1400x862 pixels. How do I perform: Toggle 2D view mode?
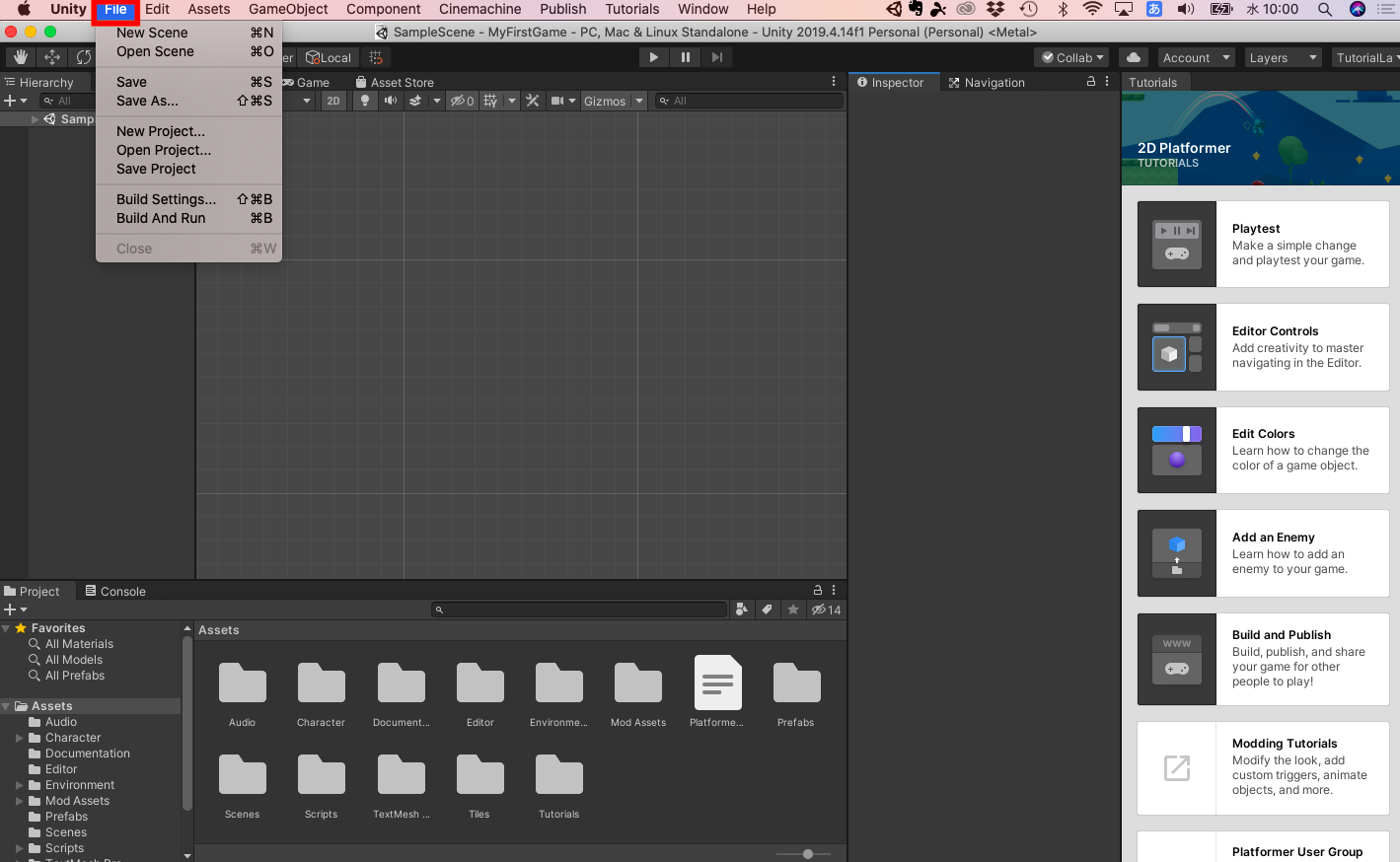click(x=334, y=100)
